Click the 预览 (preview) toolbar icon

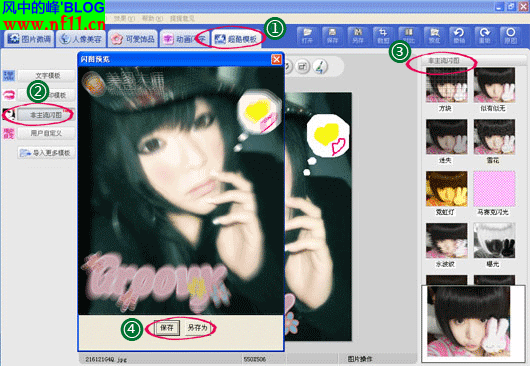(x=434, y=36)
